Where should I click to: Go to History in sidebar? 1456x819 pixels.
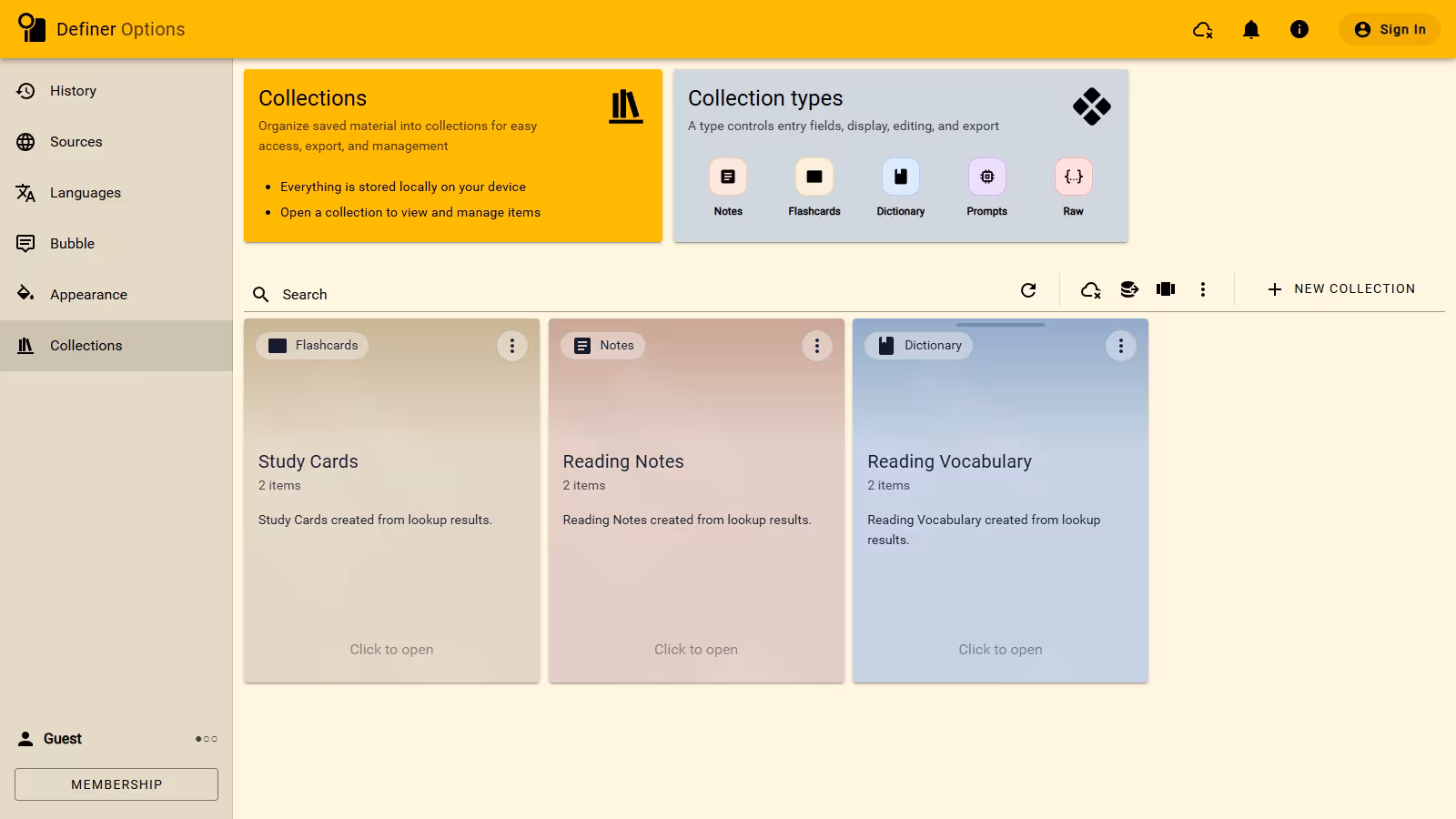116,91
